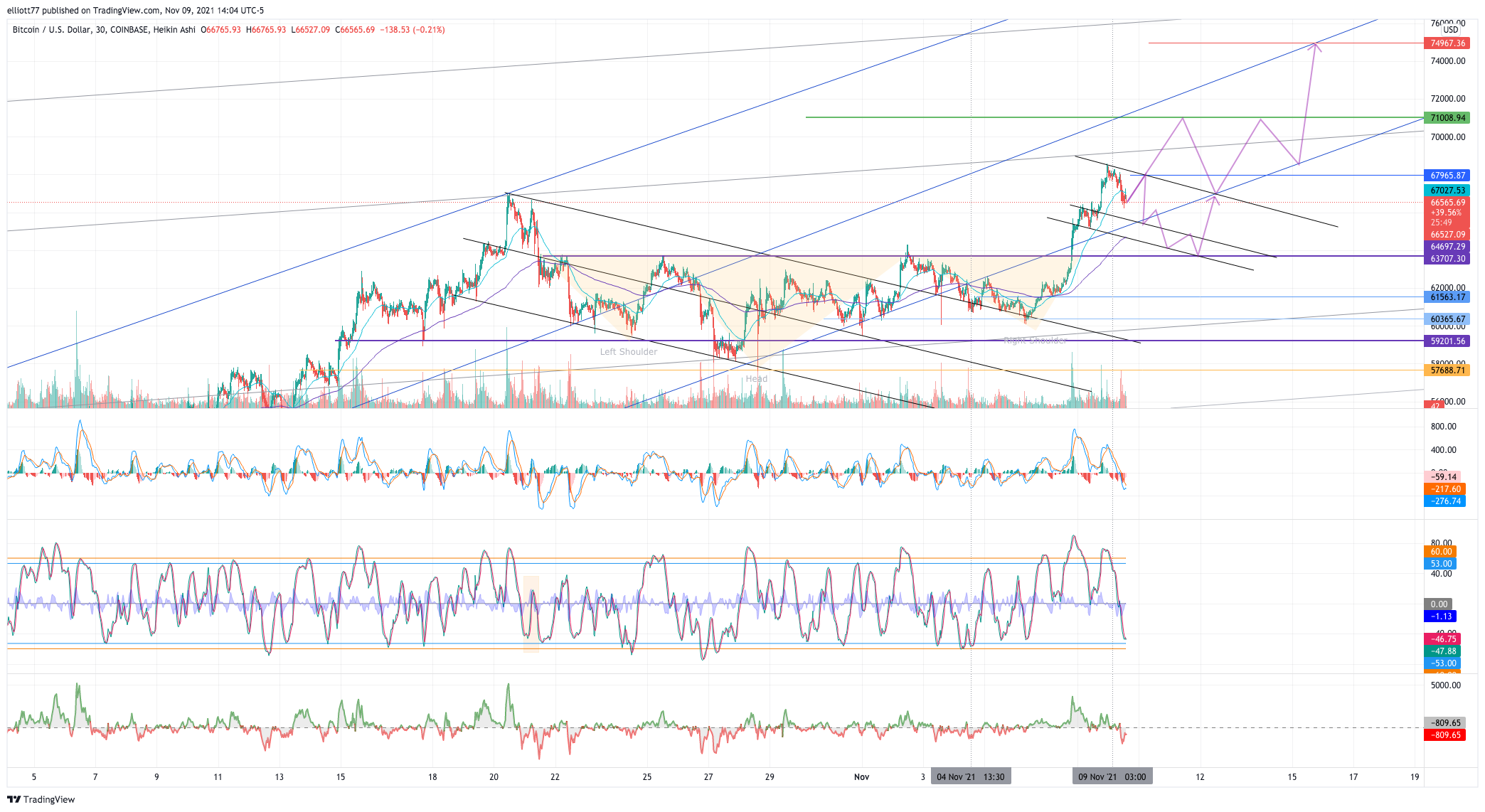The image size is (1485, 812).
Task: Click the 63707.30 price label
Action: [x=1447, y=259]
